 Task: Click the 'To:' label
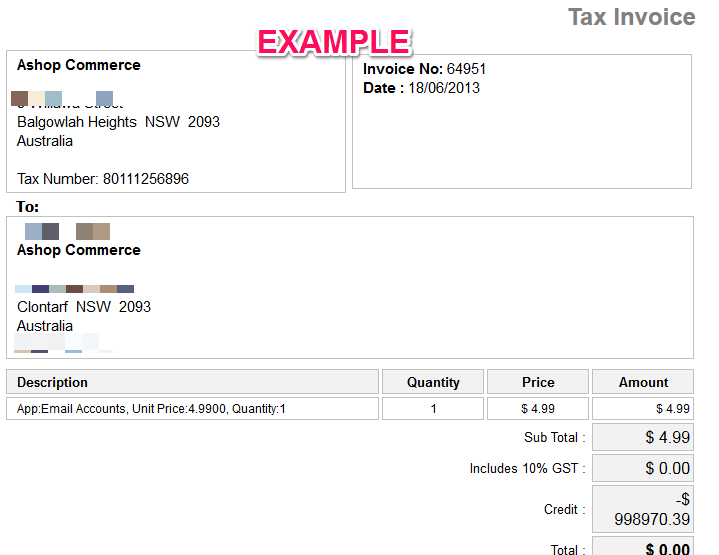pyautogui.click(x=28, y=207)
